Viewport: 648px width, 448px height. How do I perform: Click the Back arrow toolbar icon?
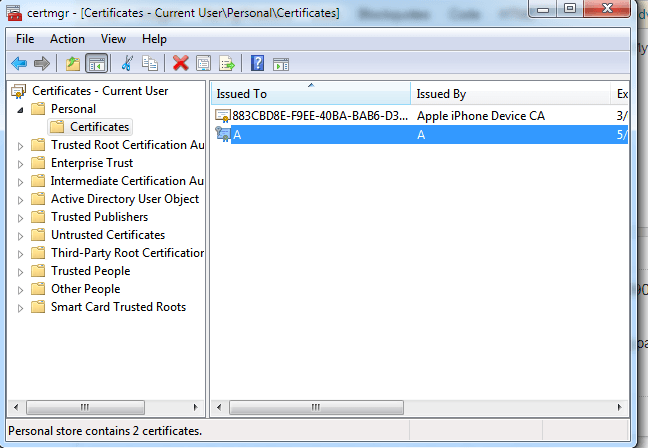pos(19,63)
